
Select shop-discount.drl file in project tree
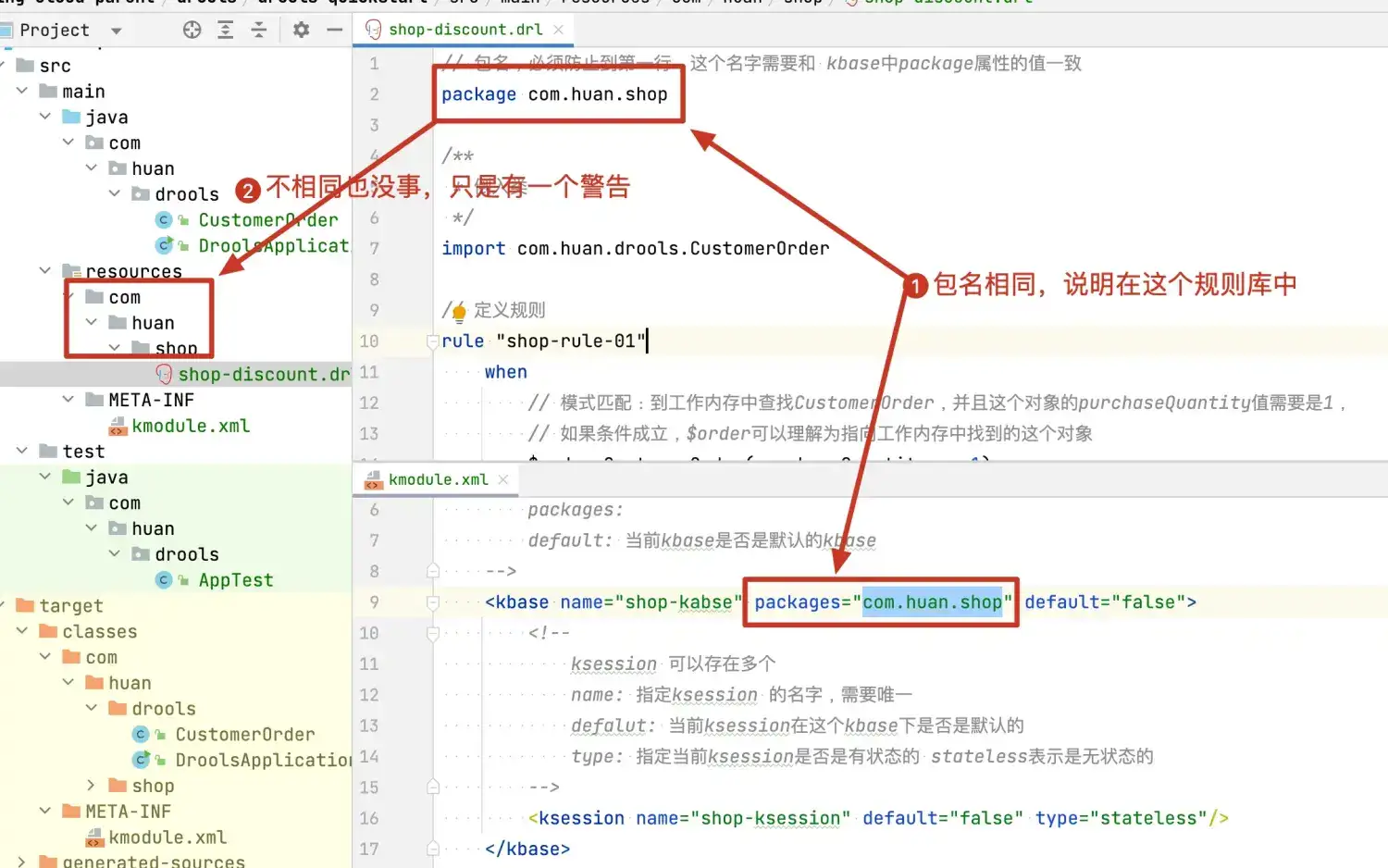click(x=264, y=374)
